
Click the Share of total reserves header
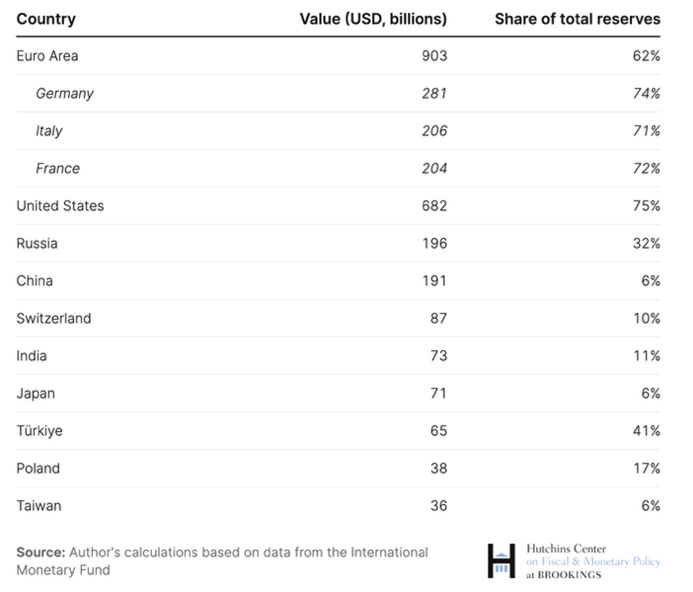pos(577,19)
